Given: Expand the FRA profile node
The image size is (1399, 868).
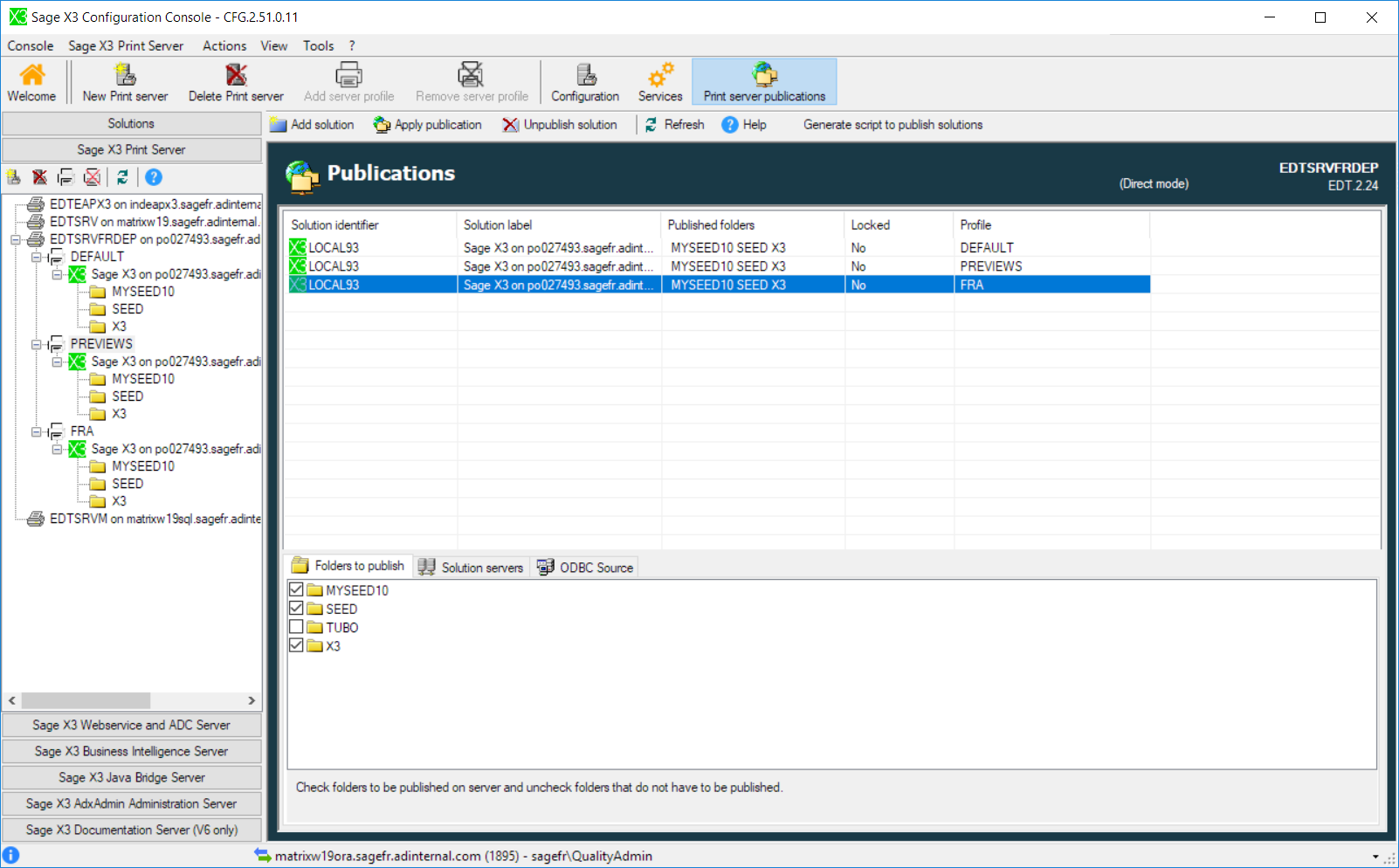Looking at the screenshot, I should pos(37,431).
